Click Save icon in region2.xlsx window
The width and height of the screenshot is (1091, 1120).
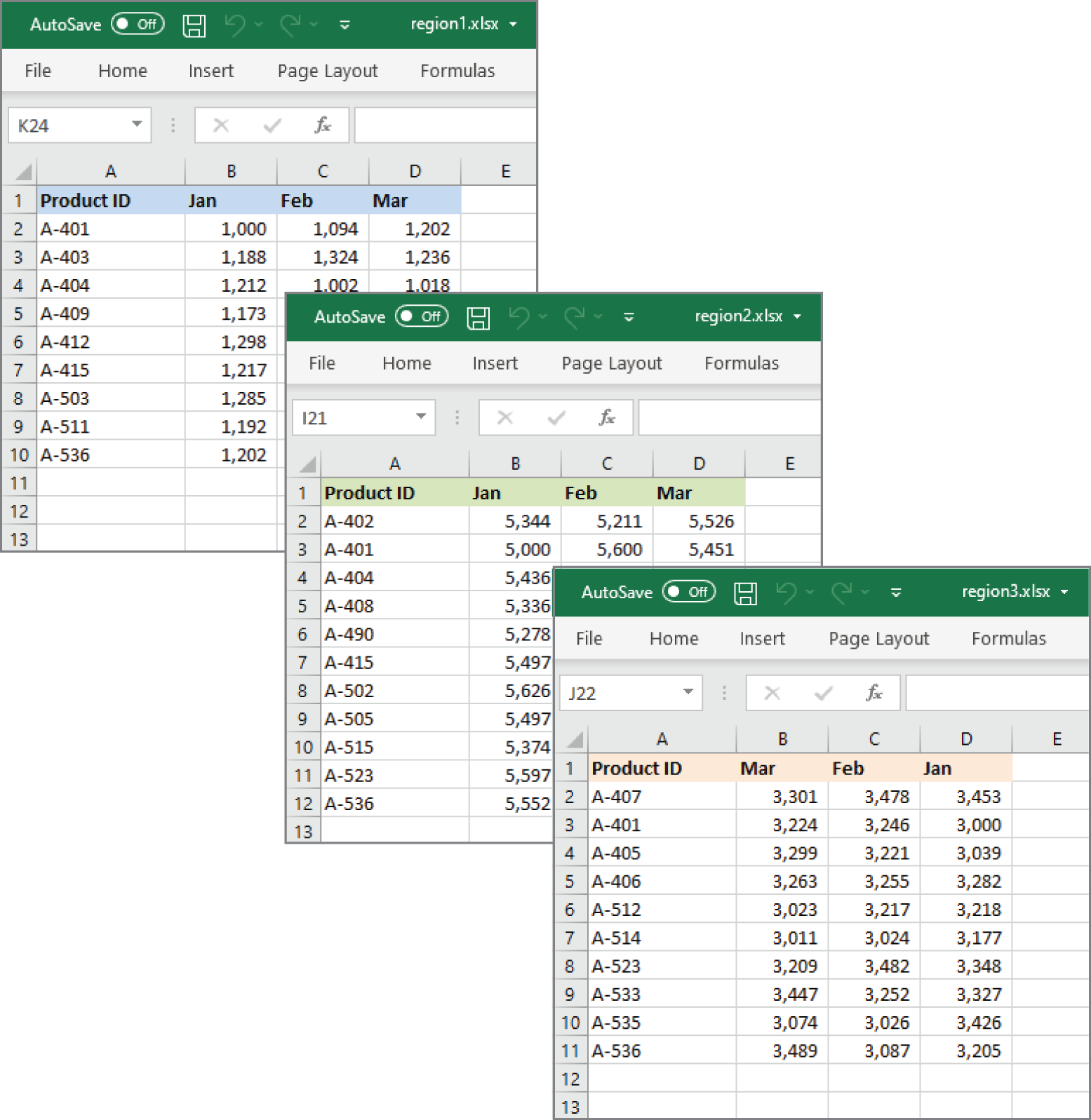click(478, 318)
